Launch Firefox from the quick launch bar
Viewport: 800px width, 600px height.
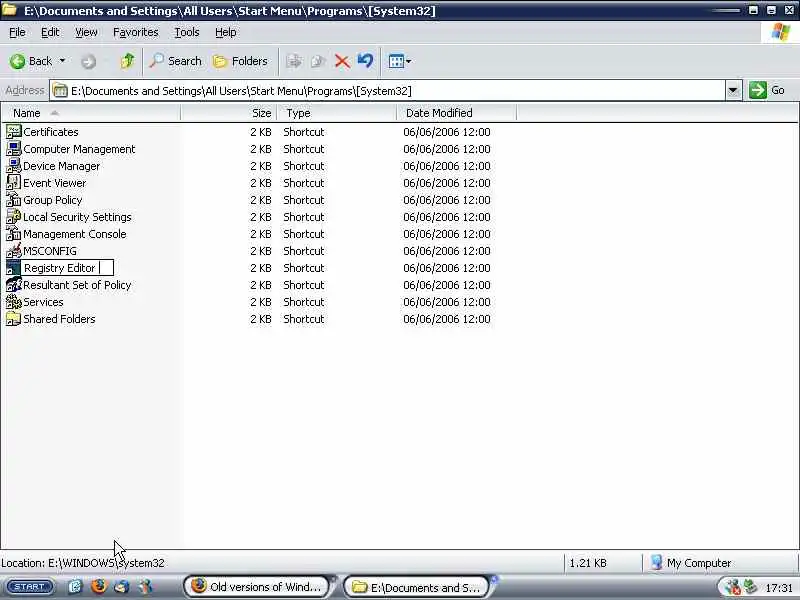coord(98,587)
